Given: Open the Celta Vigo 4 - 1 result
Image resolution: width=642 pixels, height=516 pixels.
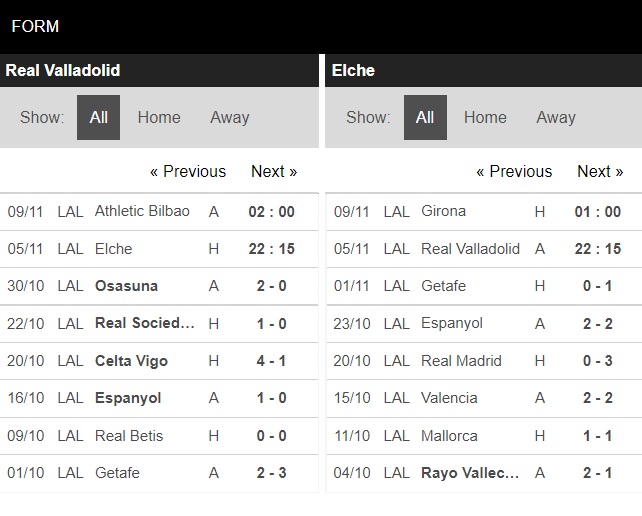Looking at the screenshot, I should click(159, 361).
